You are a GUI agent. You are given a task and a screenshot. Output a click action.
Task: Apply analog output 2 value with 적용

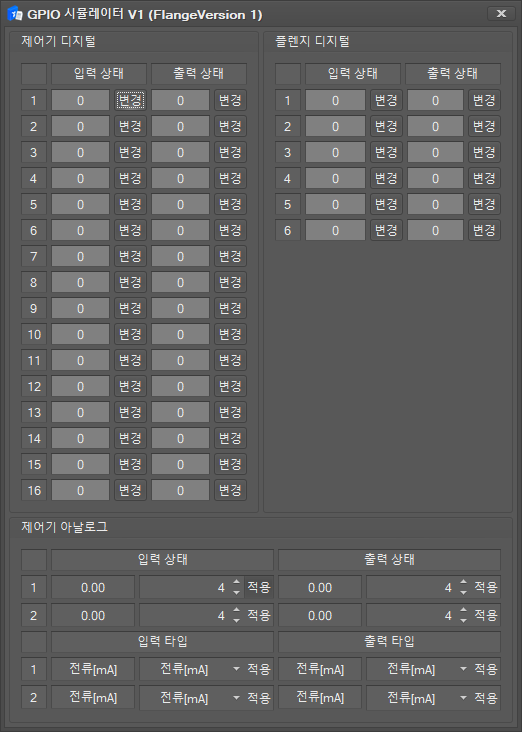[486, 615]
